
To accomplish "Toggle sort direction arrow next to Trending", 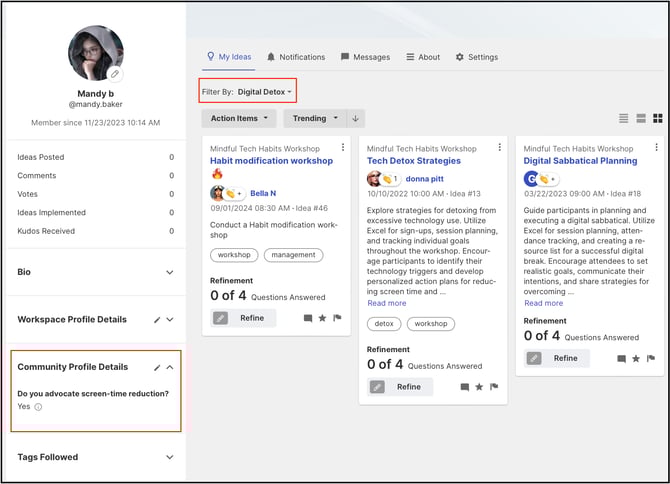I will click(355, 118).
